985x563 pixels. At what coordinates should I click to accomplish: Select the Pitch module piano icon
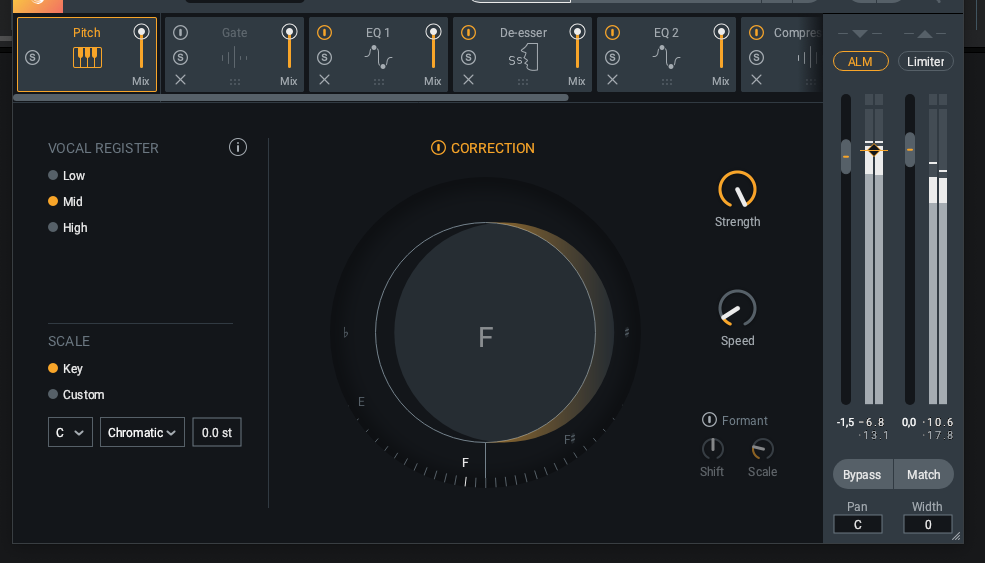click(87, 58)
